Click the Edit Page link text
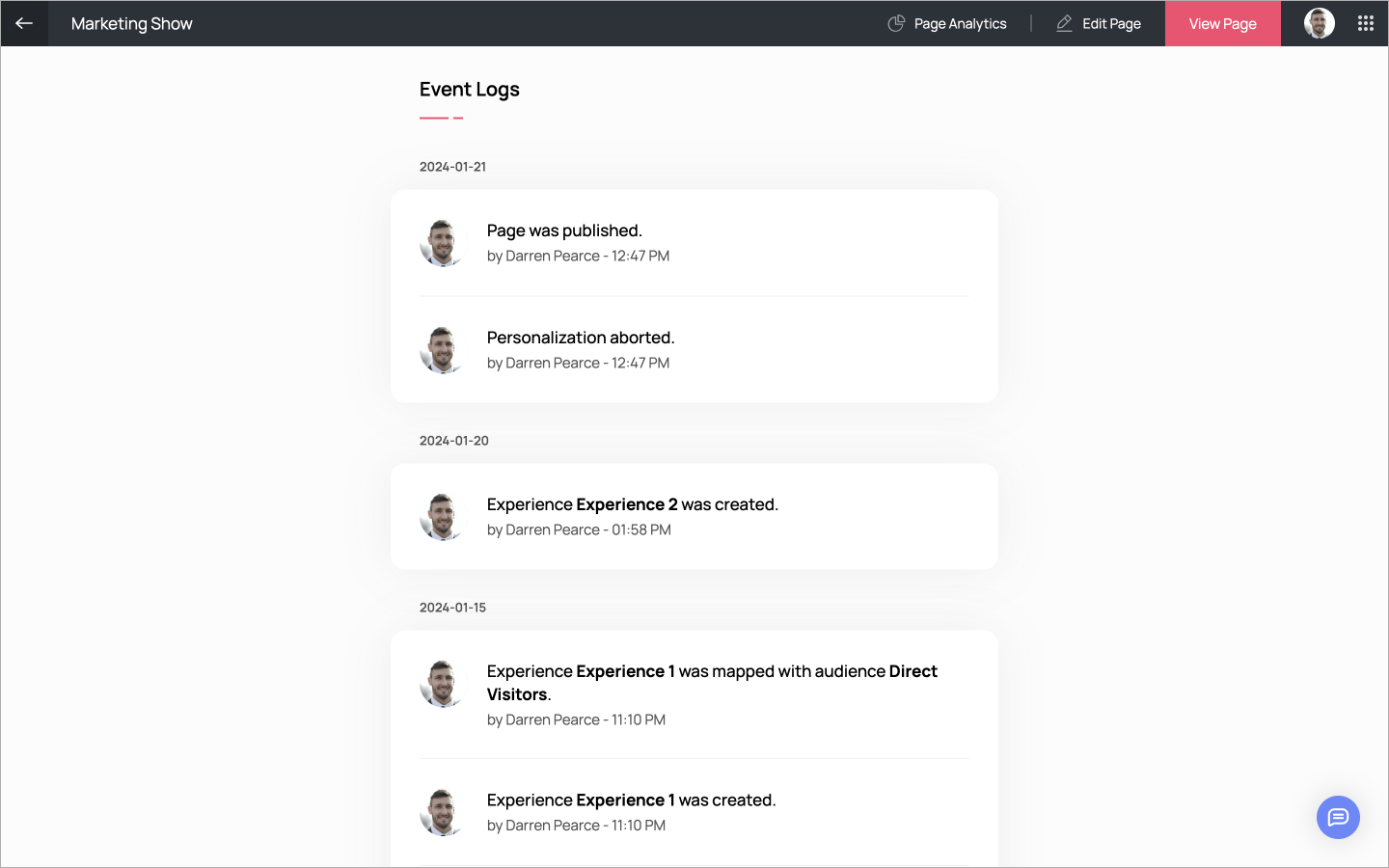The width and height of the screenshot is (1389, 868). pyautogui.click(x=1111, y=24)
